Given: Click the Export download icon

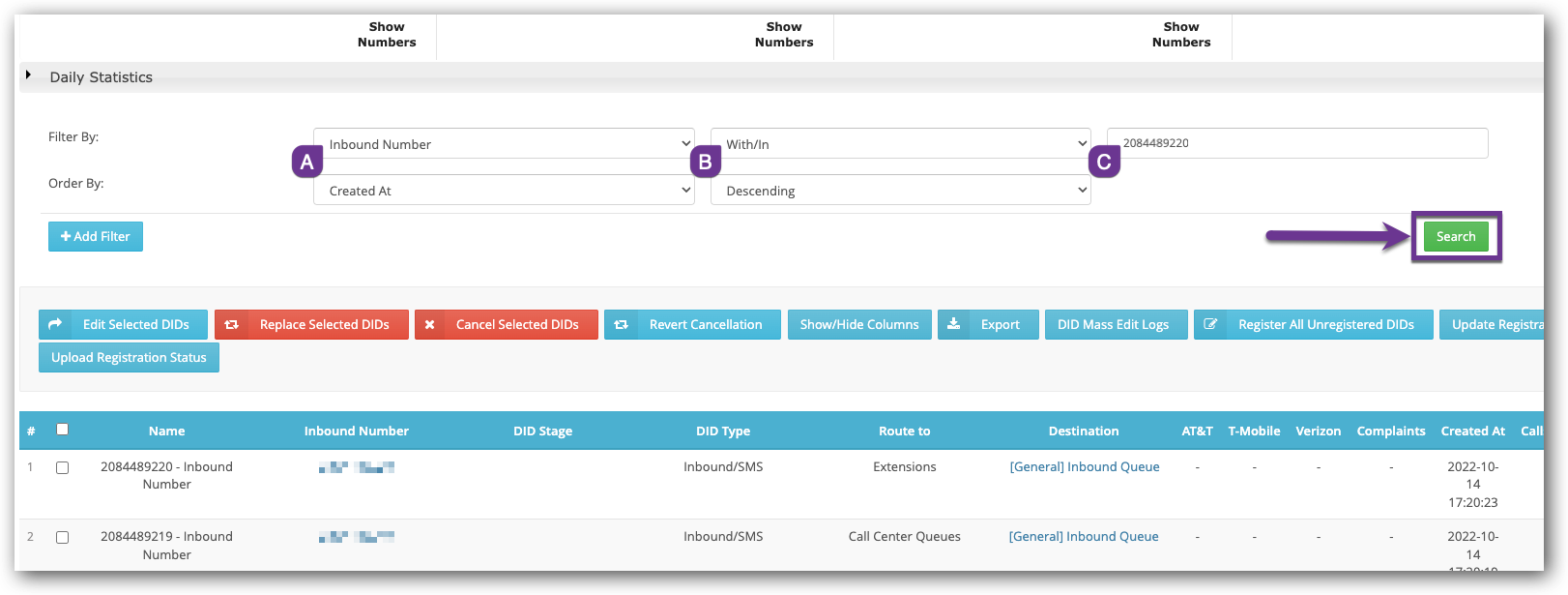Looking at the screenshot, I should coord(954,325).
